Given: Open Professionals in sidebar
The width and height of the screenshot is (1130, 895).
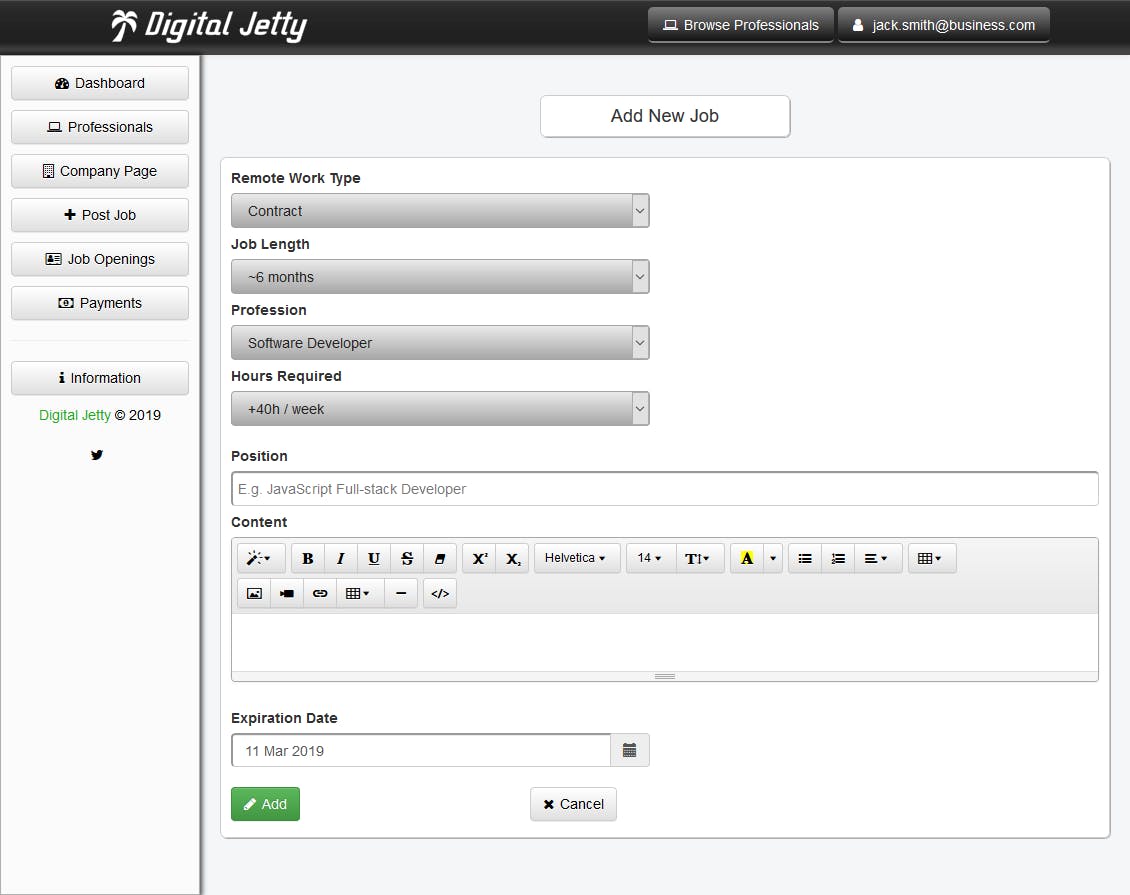Looking at the screenshot, I should (100, 127).
